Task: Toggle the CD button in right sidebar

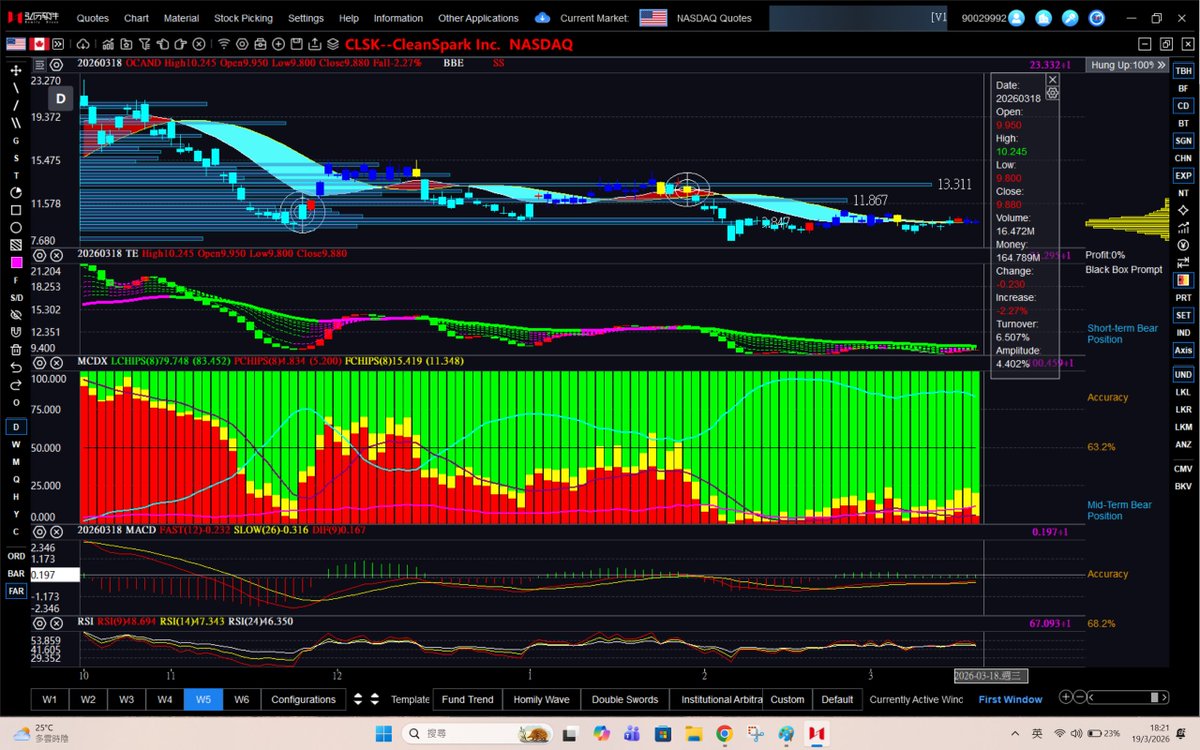Action: tap(1183, 105)
